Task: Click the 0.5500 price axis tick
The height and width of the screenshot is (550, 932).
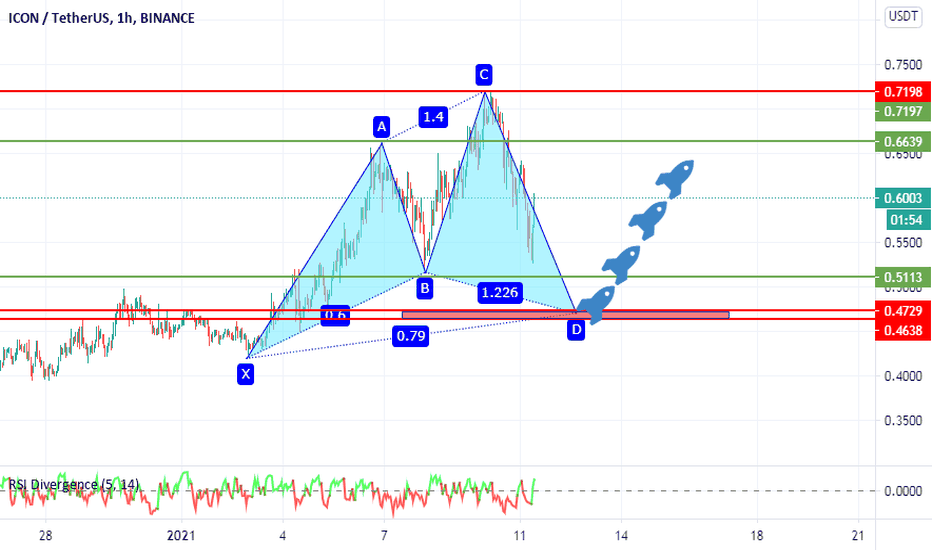Action: pyautogui.click(x=903, y=243)
